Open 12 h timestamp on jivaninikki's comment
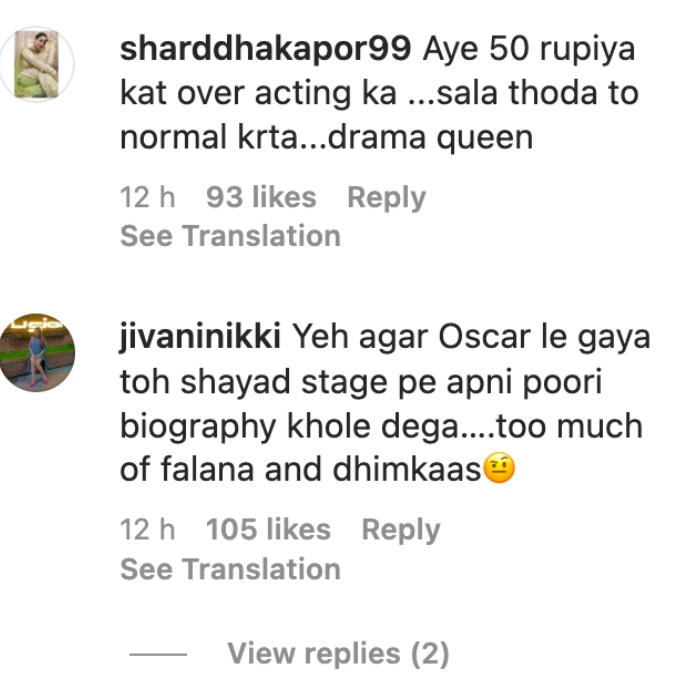The width and height of the screenshot is (673, 700). point(147,529)
